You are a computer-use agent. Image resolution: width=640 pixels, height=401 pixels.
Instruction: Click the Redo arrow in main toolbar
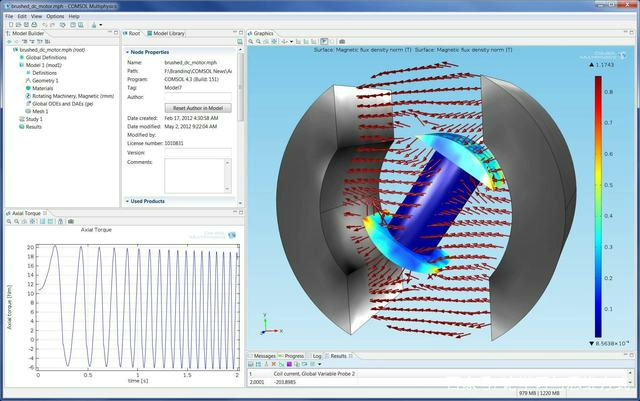point(52,25)
